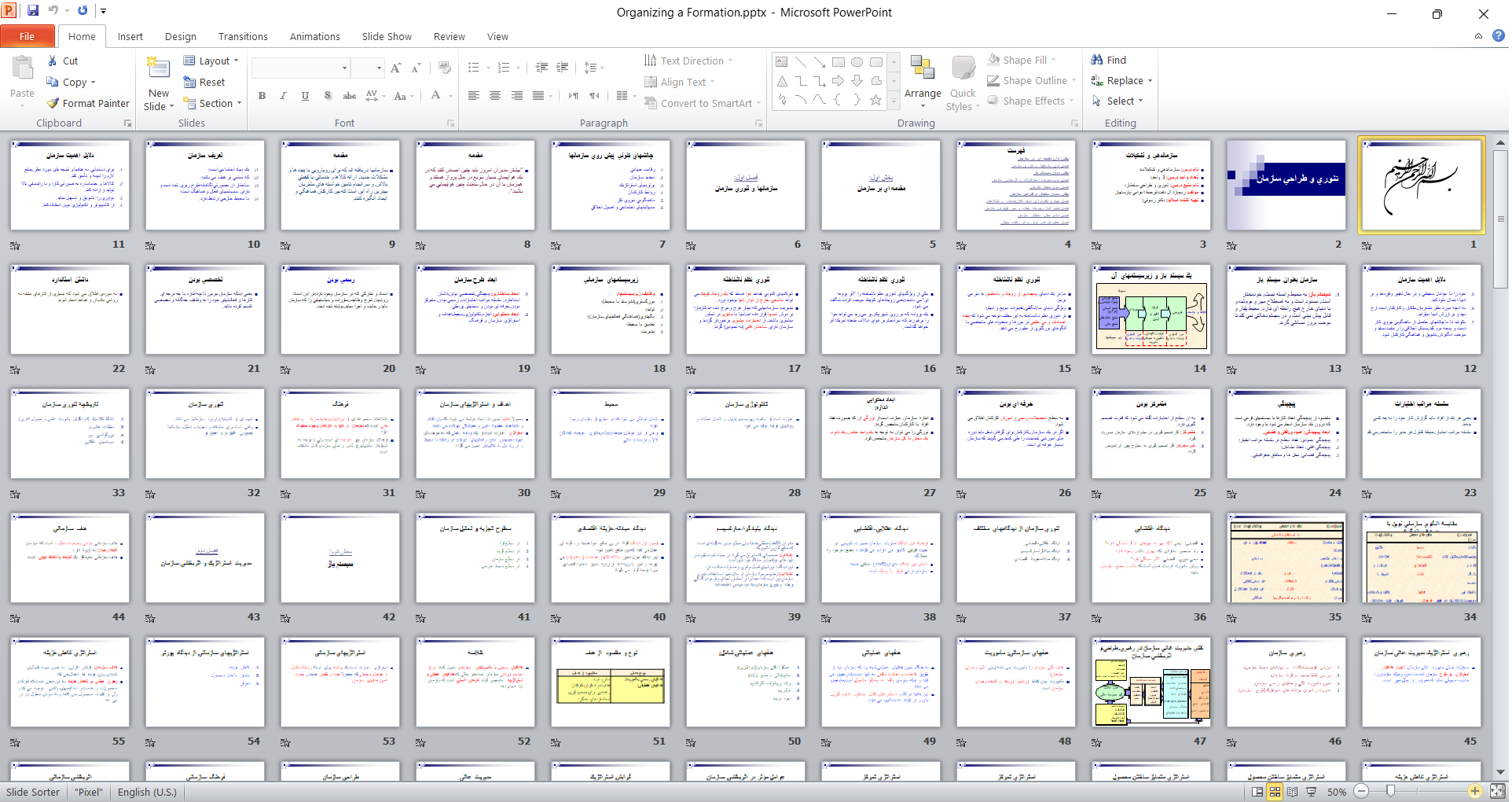Switch to the Slide Show tab
The image size is (1512, 802).
point(387,36)
